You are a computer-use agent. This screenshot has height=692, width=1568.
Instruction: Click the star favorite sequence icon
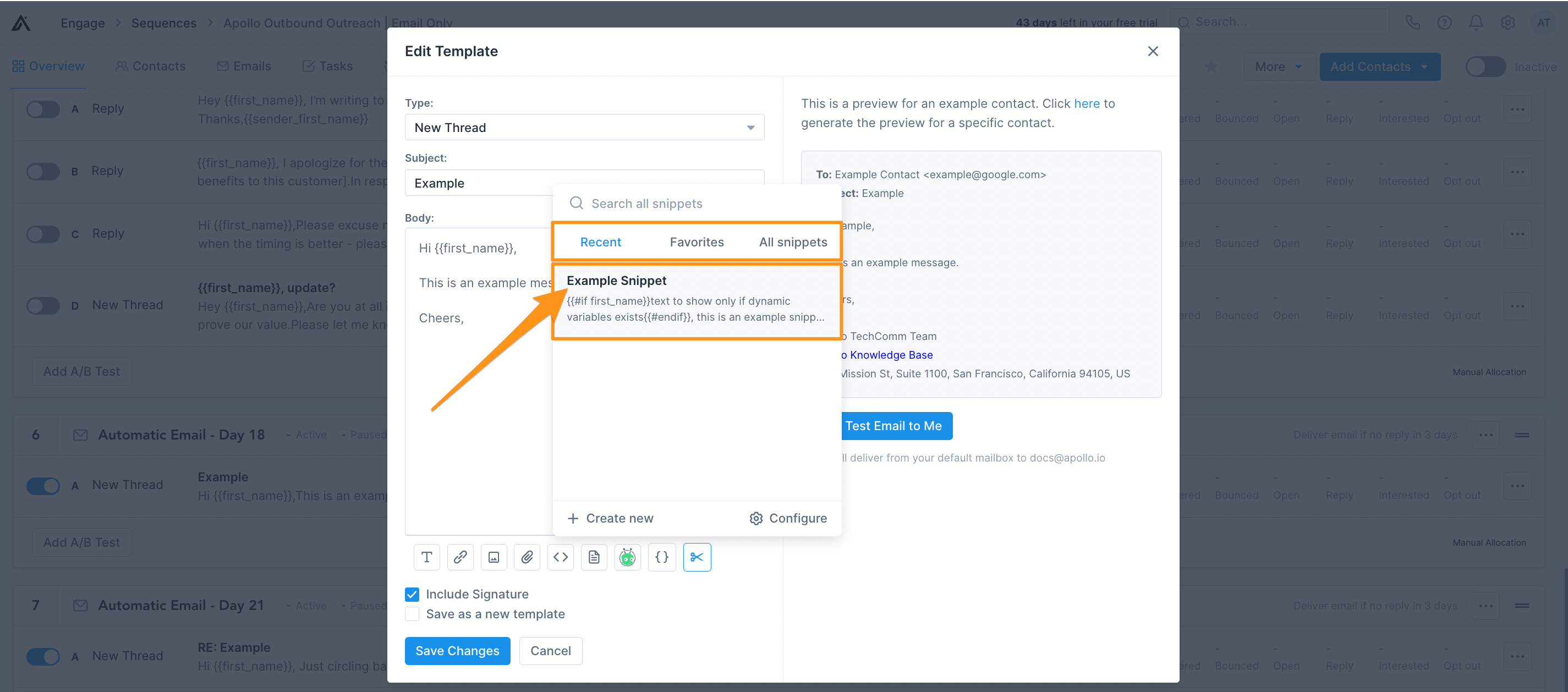point(1211,67)
